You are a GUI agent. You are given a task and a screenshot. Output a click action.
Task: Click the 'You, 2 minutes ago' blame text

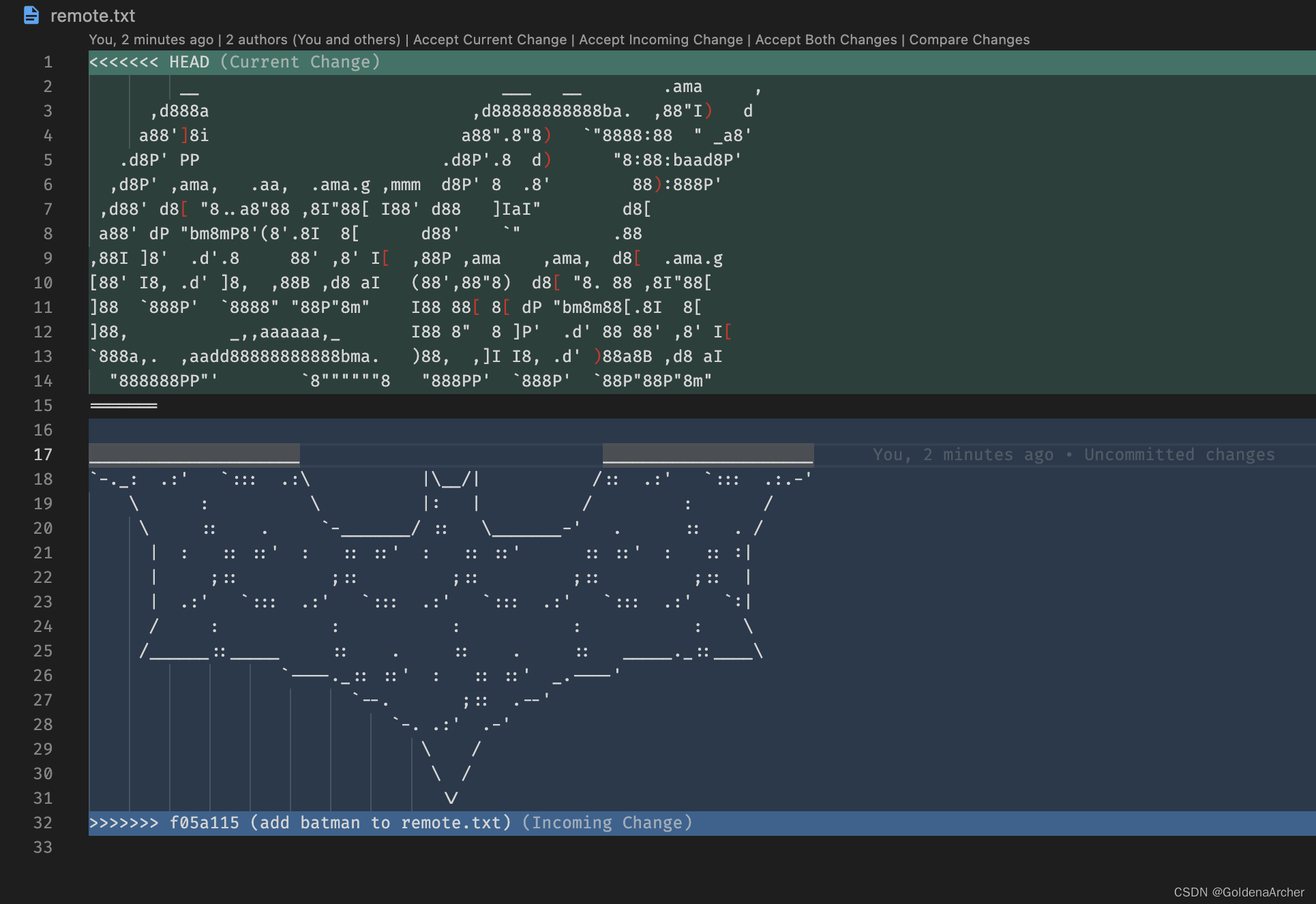[151, 40]
